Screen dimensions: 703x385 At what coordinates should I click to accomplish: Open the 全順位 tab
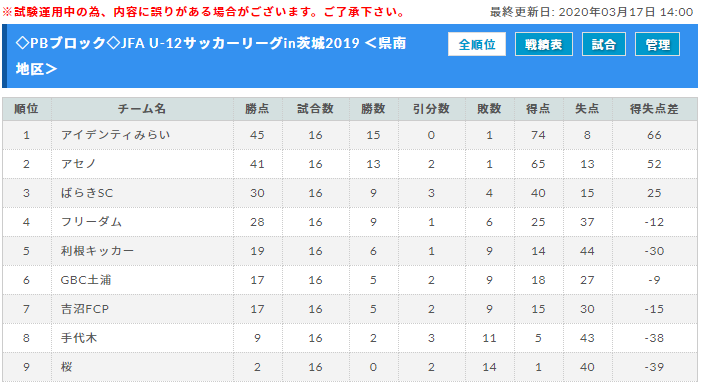click(477, 44)
